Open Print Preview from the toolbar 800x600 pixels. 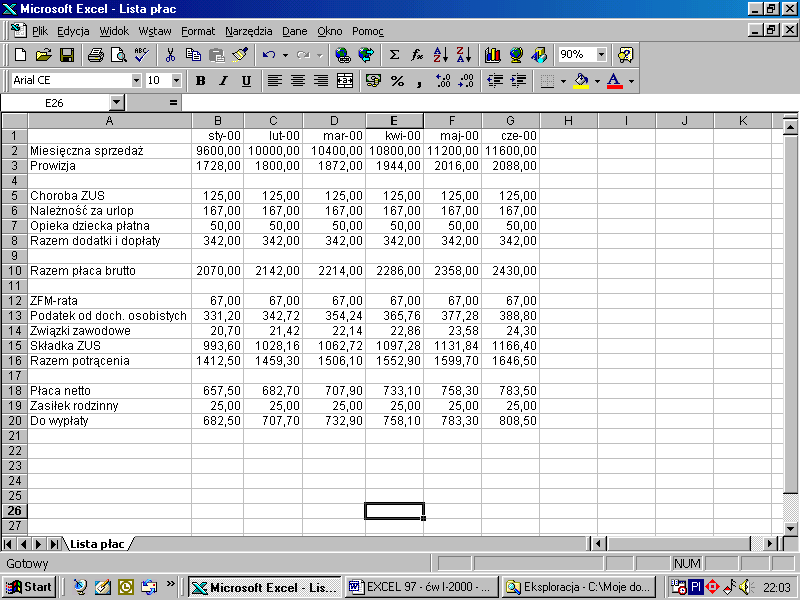[x=118, y=55]
